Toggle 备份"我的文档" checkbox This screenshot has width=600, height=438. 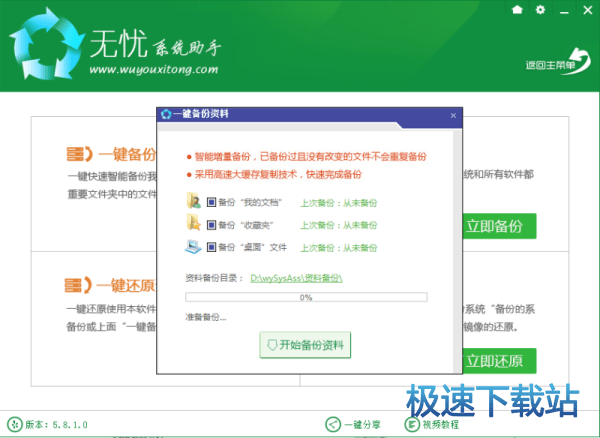[x=211, y=202]
